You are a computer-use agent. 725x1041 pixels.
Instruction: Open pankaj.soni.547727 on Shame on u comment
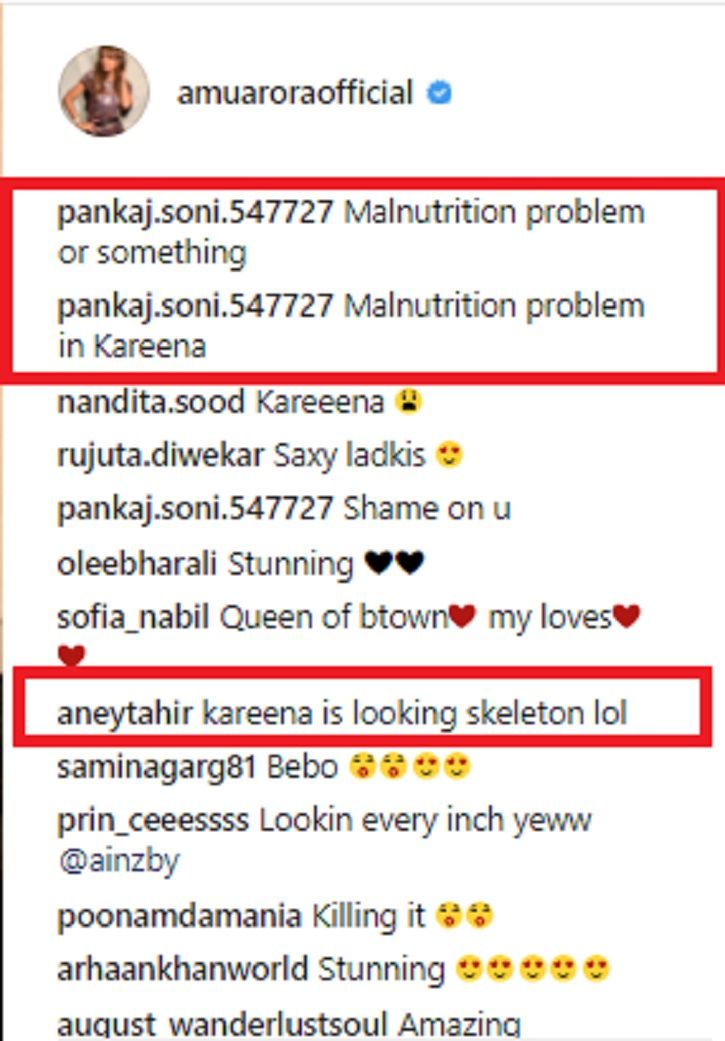point(195,509)
